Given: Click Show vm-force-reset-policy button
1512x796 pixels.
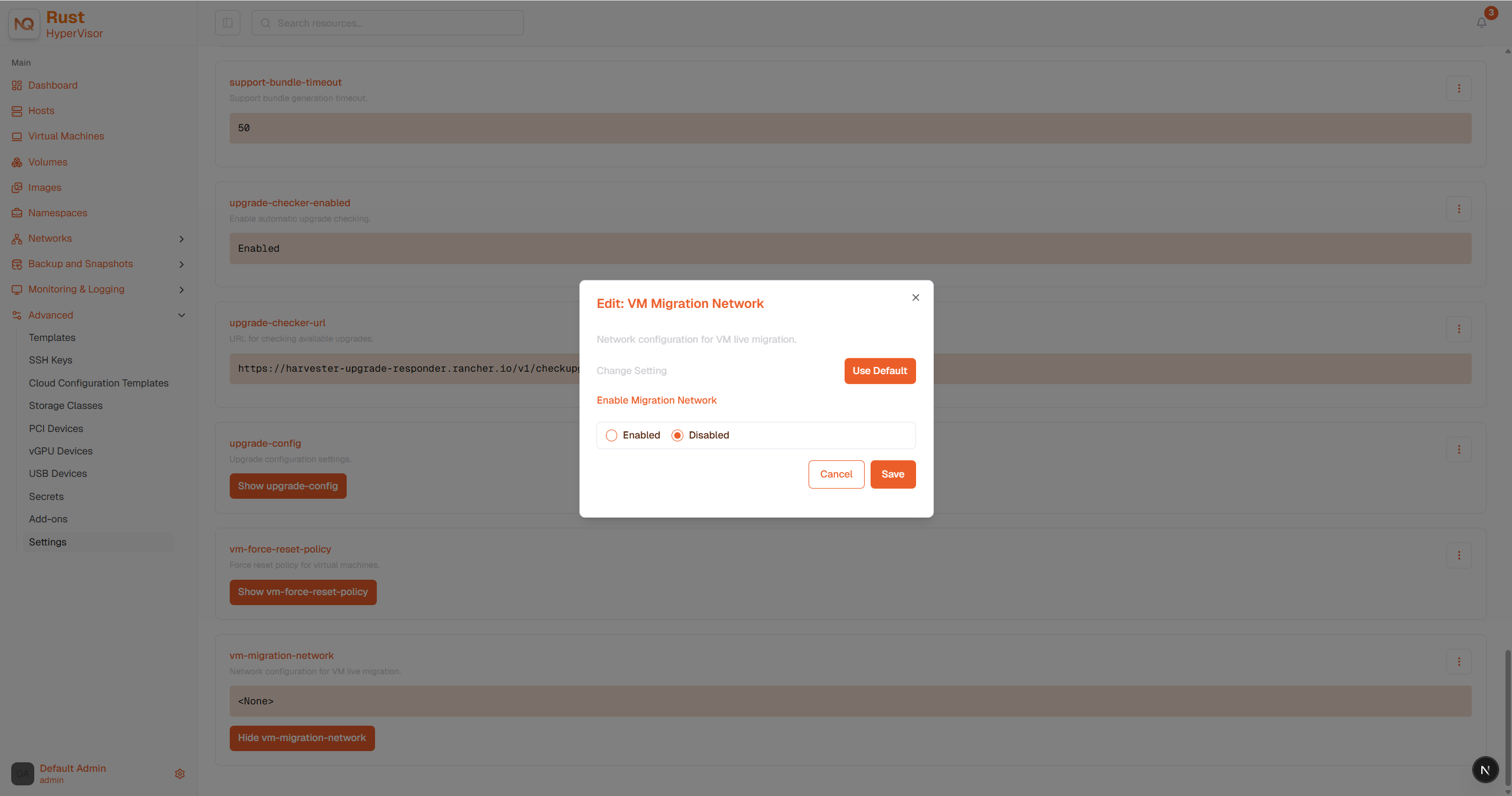Looking at the screenshot, I should click(303, 592).
